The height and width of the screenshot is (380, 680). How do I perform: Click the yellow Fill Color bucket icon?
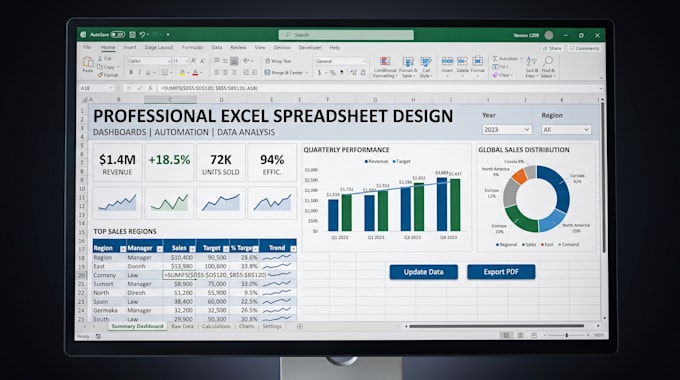182,73
